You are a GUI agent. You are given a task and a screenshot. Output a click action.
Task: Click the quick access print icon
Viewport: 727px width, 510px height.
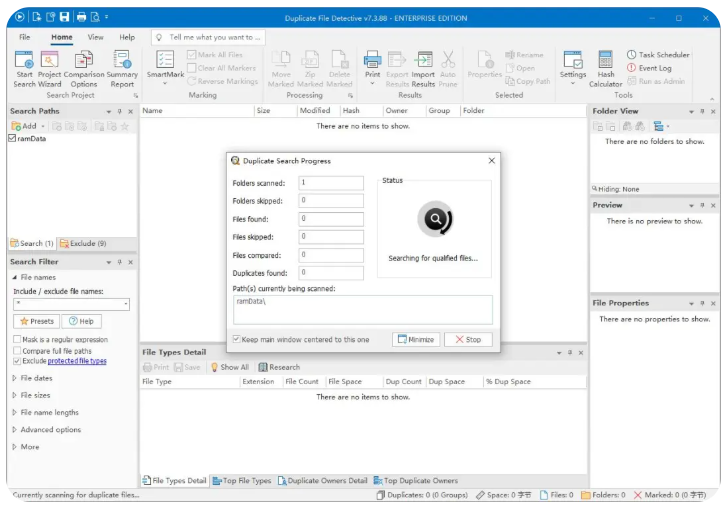pos(81,17)
